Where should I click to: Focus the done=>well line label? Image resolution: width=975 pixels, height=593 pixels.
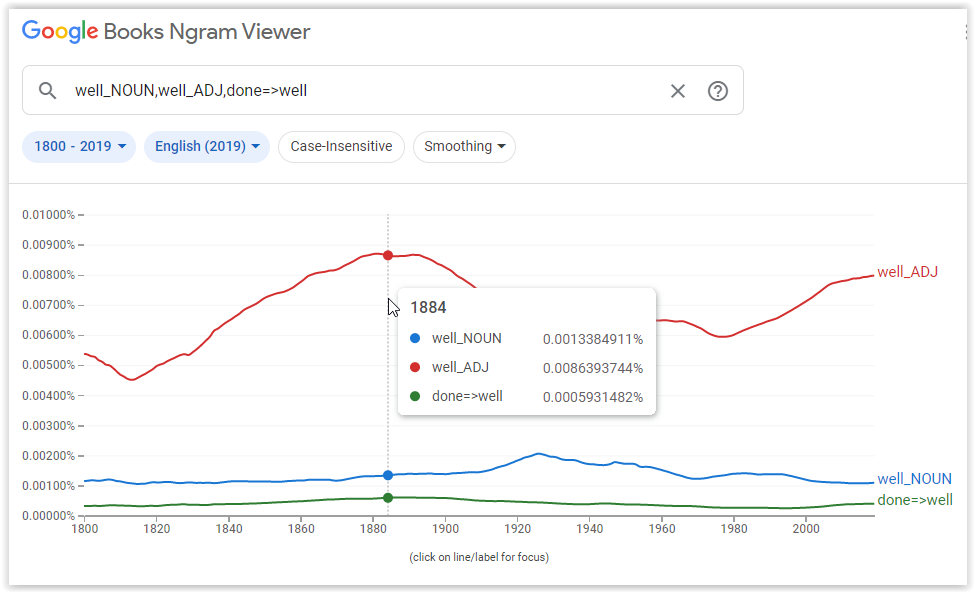tap(915, 500)
